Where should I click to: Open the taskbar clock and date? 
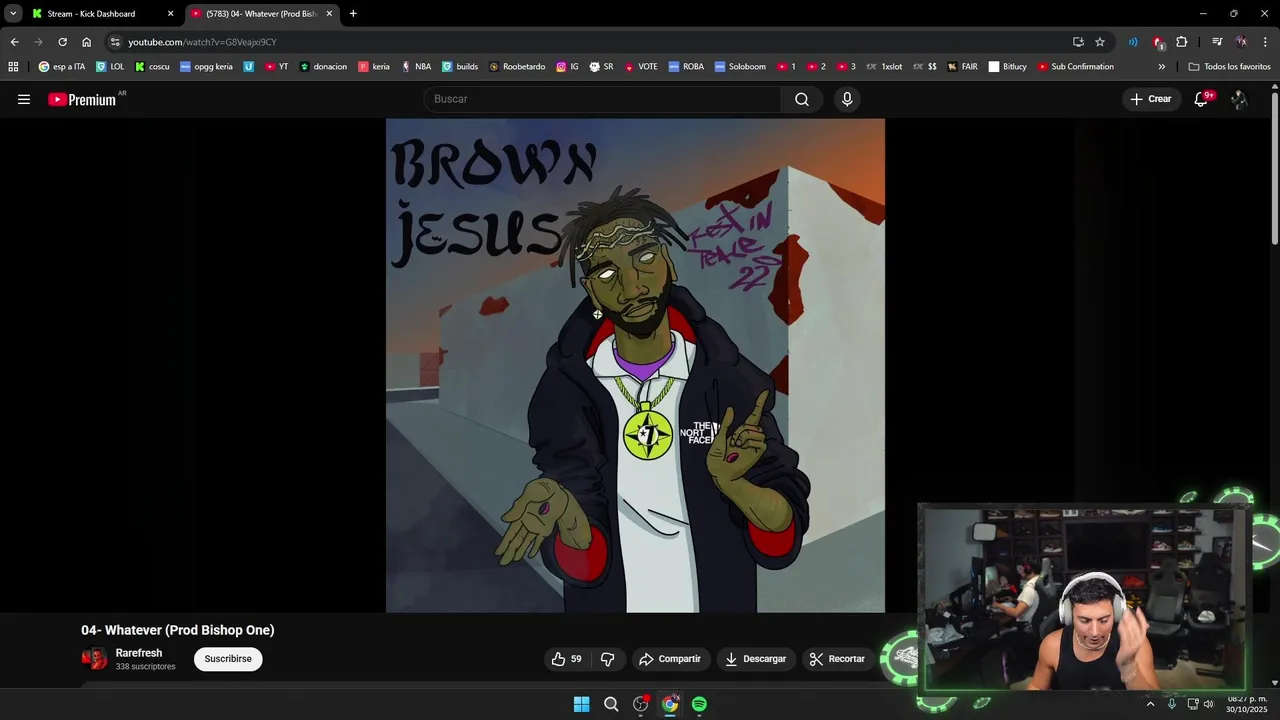point(1247,704)
